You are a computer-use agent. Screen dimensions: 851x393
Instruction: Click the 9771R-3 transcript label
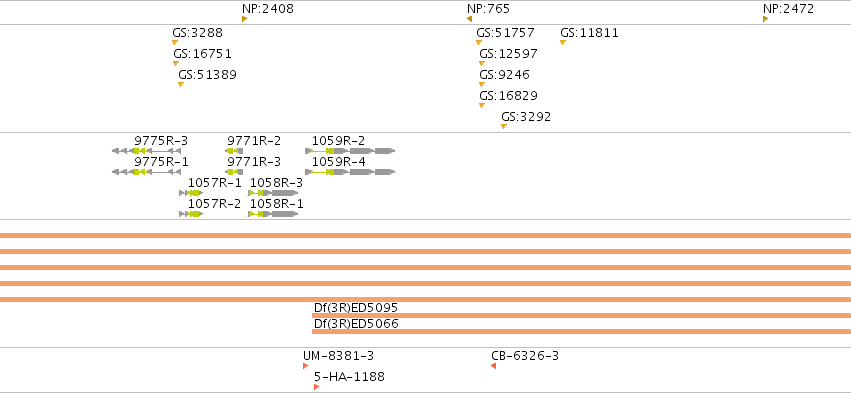pos(254,162)
